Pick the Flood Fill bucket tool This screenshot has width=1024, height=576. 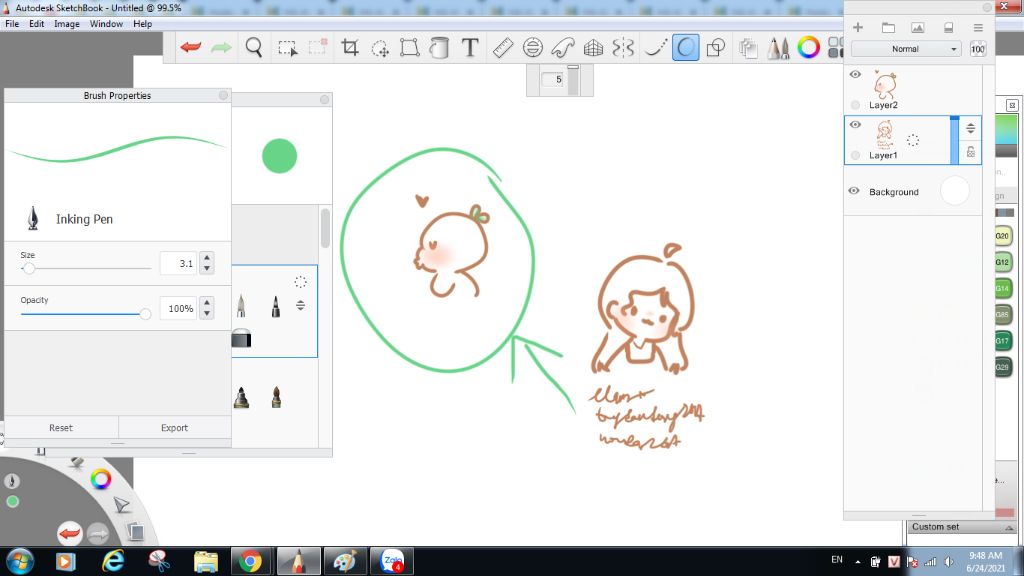pyautogui.click(x=440, y=48)
